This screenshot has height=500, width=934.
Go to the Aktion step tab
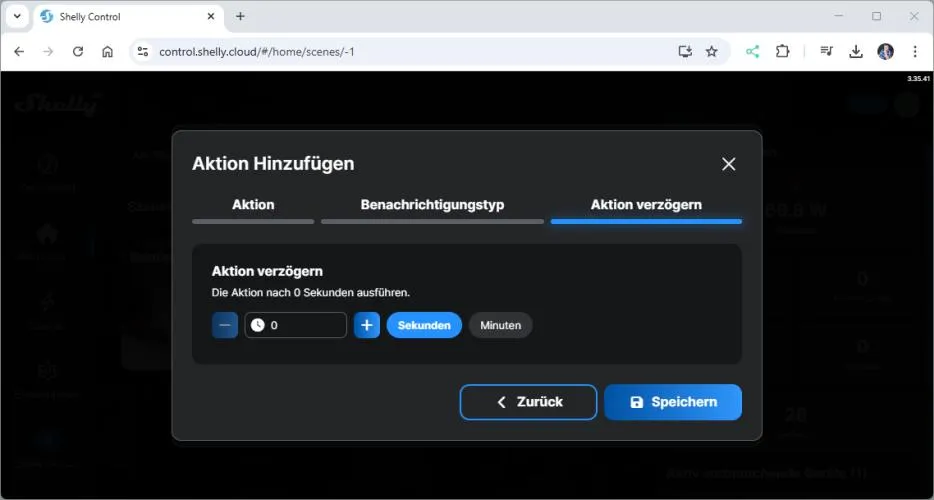click(x=253, y=205)
